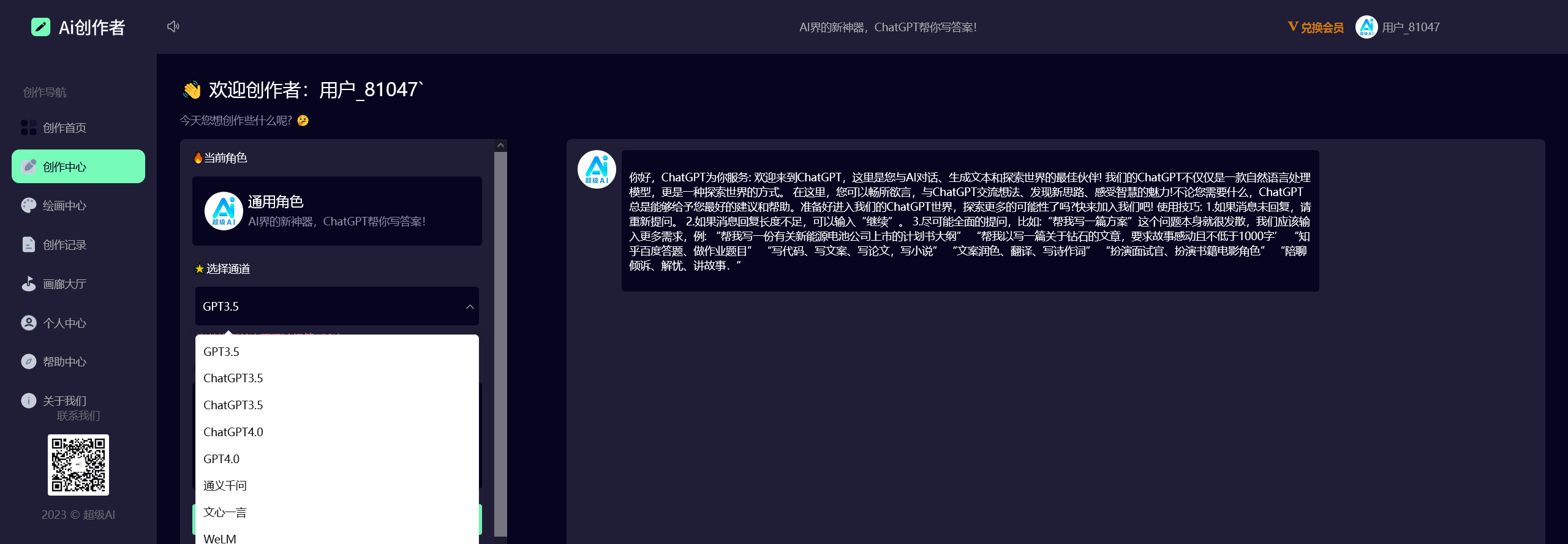Choose ChatGPT4.0 from the channel list
The height and width of the screenshot is (544, 1568).
233,432
